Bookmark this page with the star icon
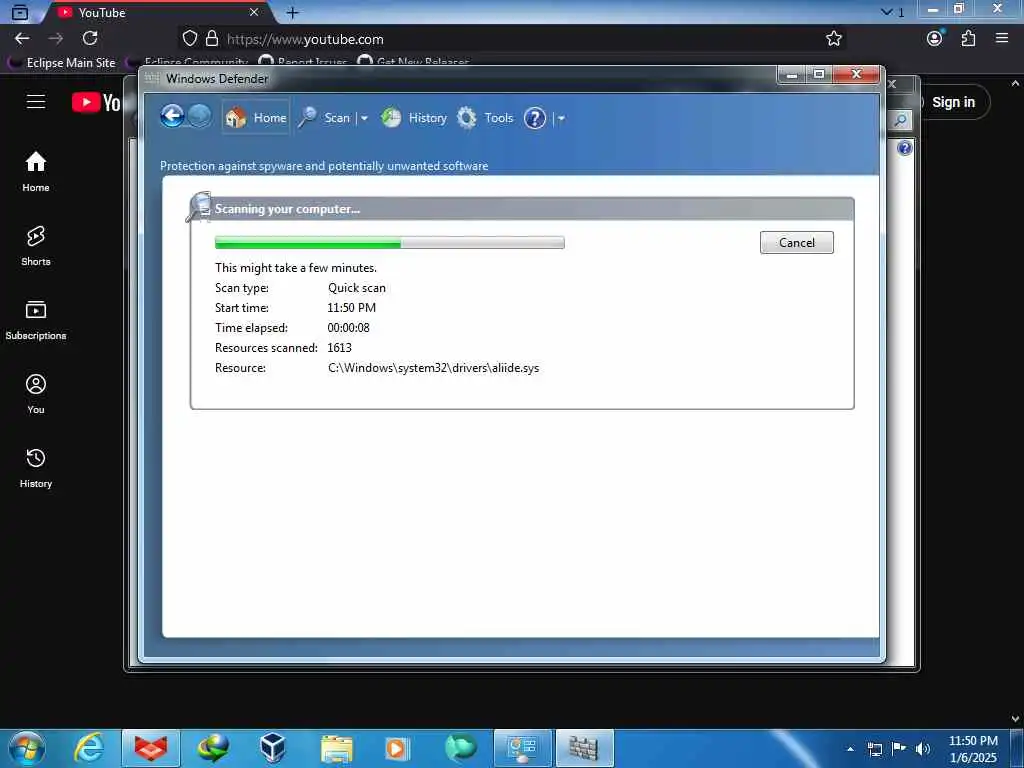Screen dimensions: 1024x768 tap(833, 39)
